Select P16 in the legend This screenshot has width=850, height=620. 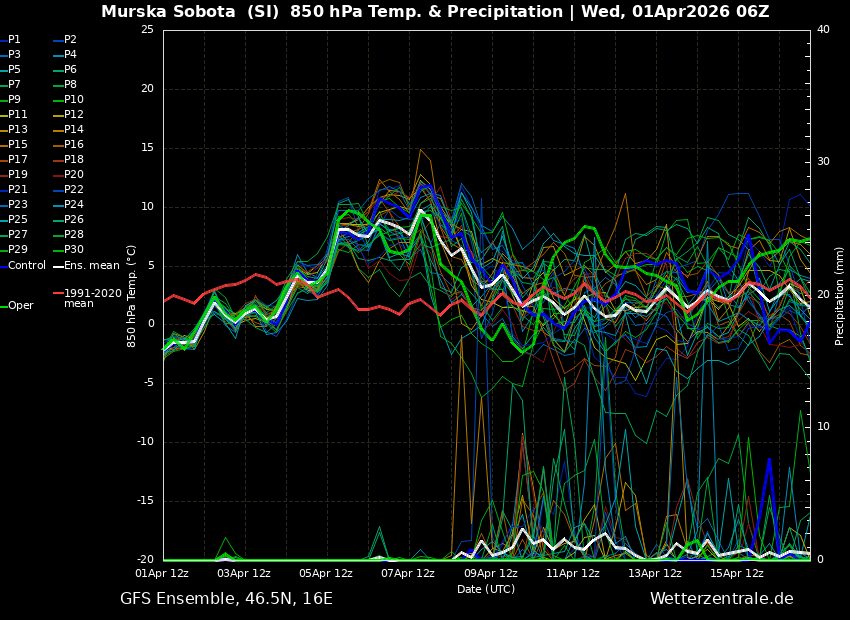pos(74,145)
